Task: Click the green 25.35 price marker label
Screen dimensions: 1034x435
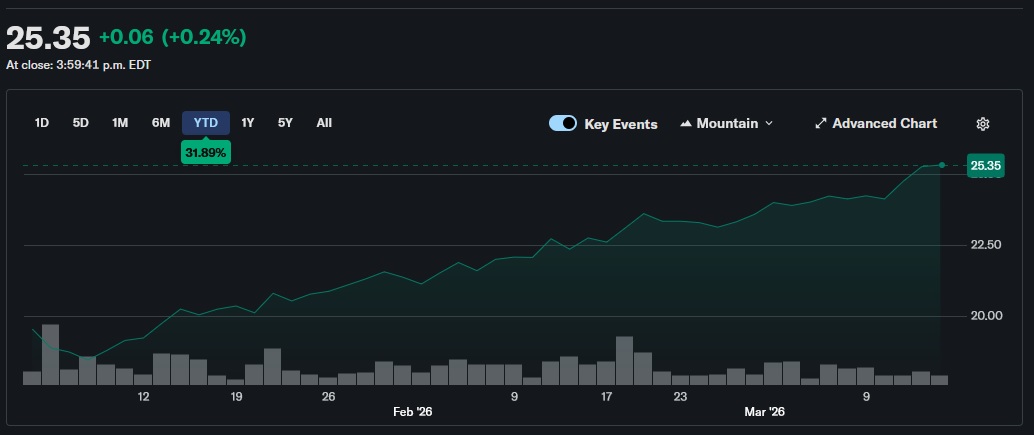Action: pos(986,165)
